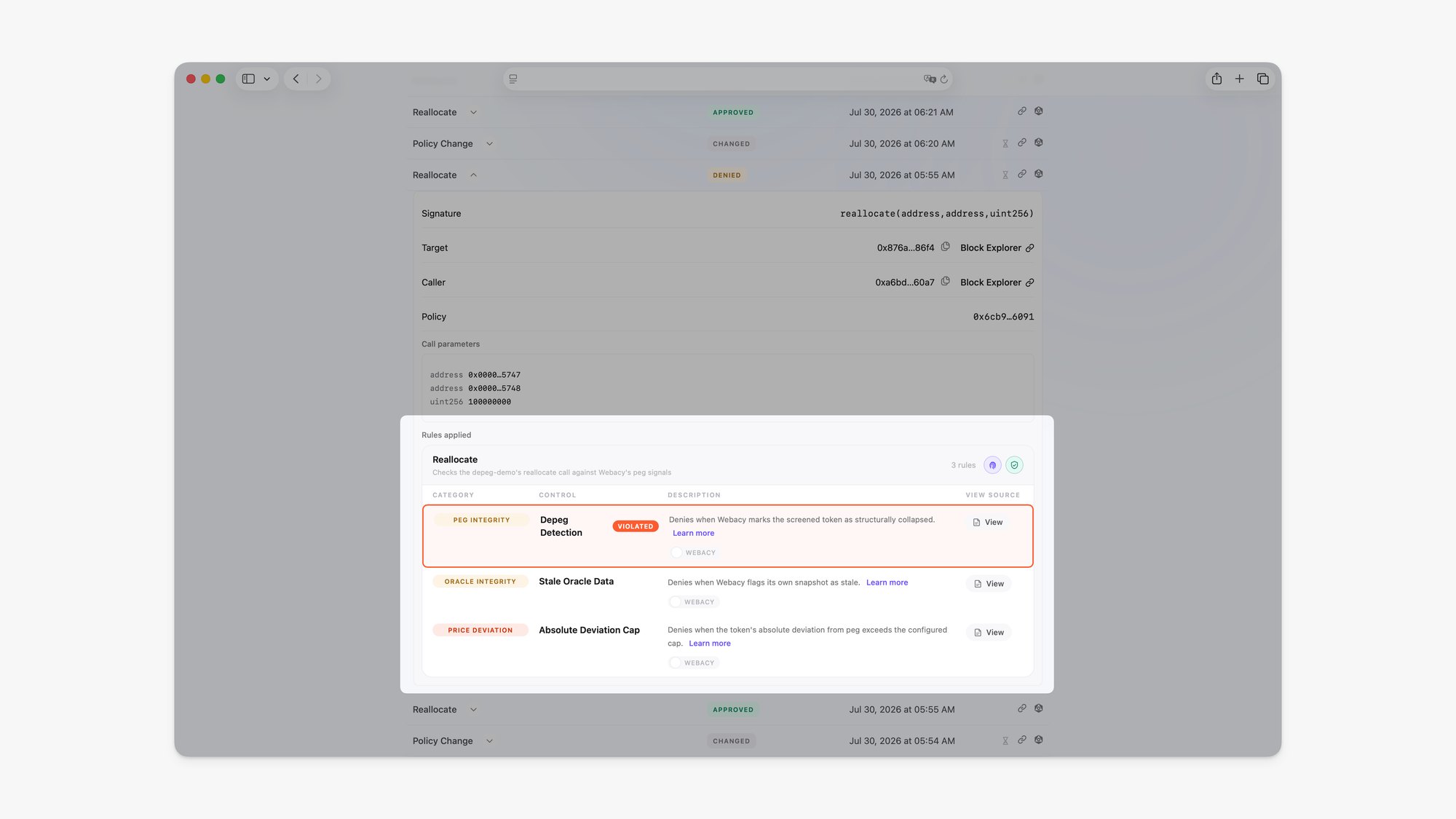This screenshot has height=819, width=1456.
Task: Open link icon on Reallocate 06:21 AM row
Action: pos(1022,111)
